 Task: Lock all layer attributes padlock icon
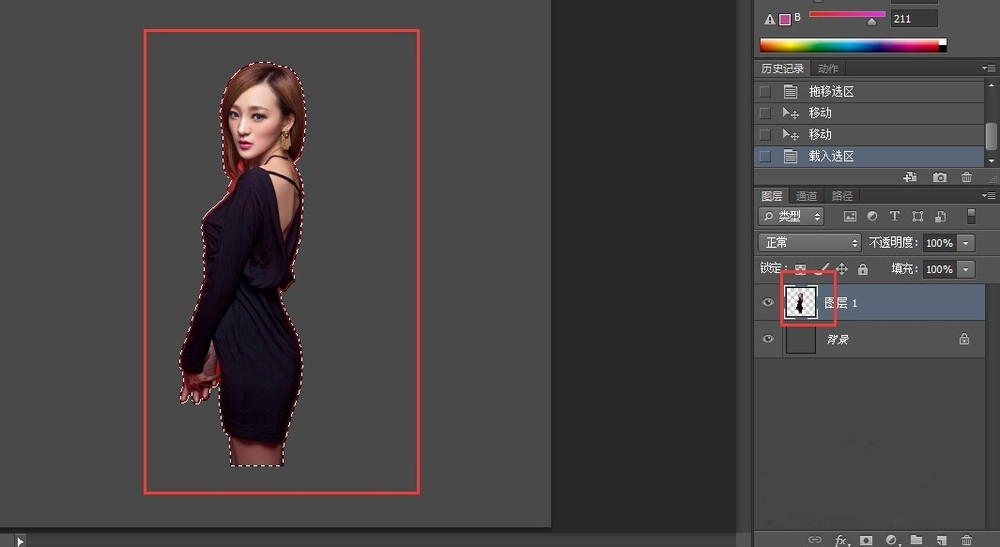coord(863,269)
